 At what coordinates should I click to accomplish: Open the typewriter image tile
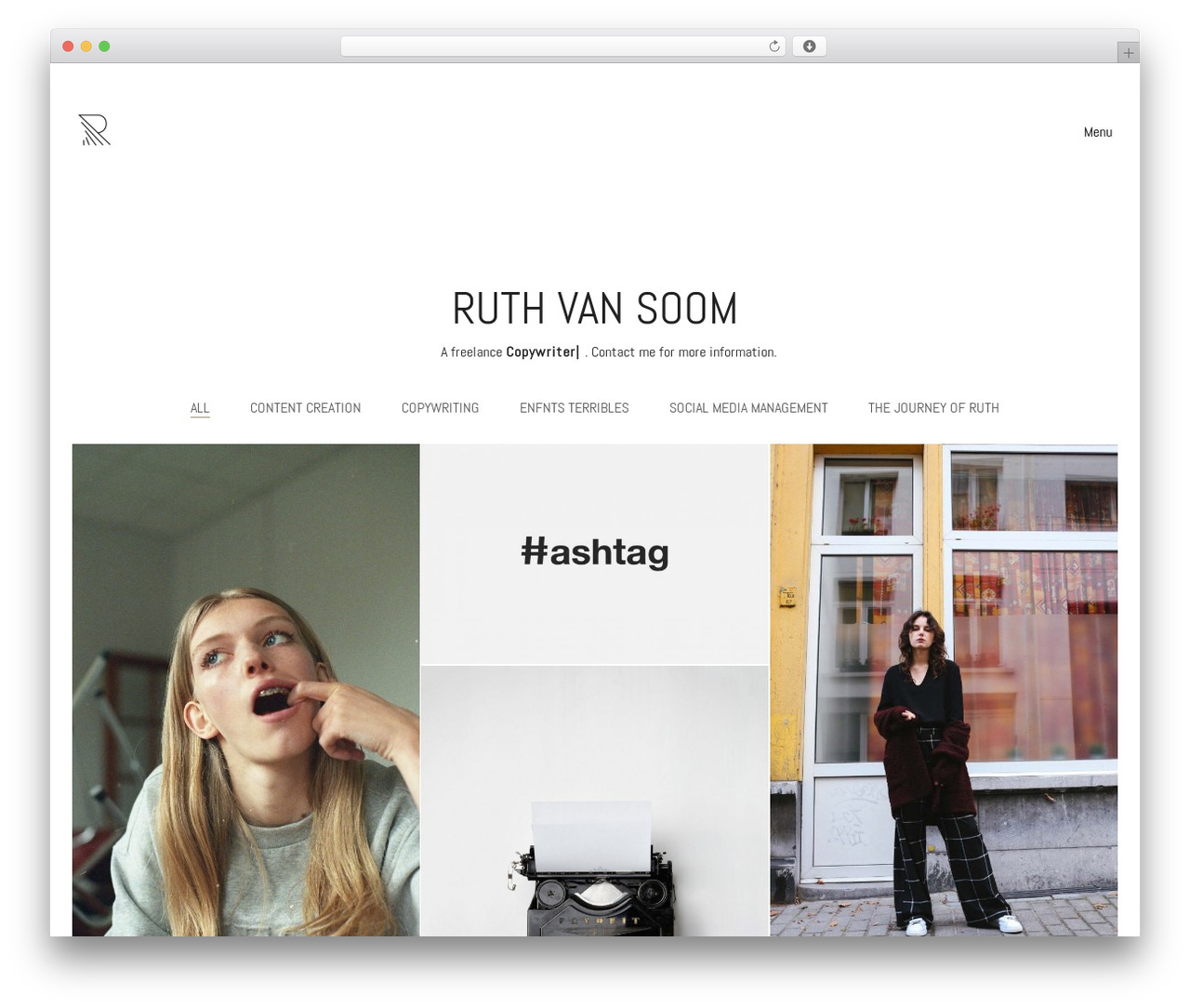[x=595, y=801]
